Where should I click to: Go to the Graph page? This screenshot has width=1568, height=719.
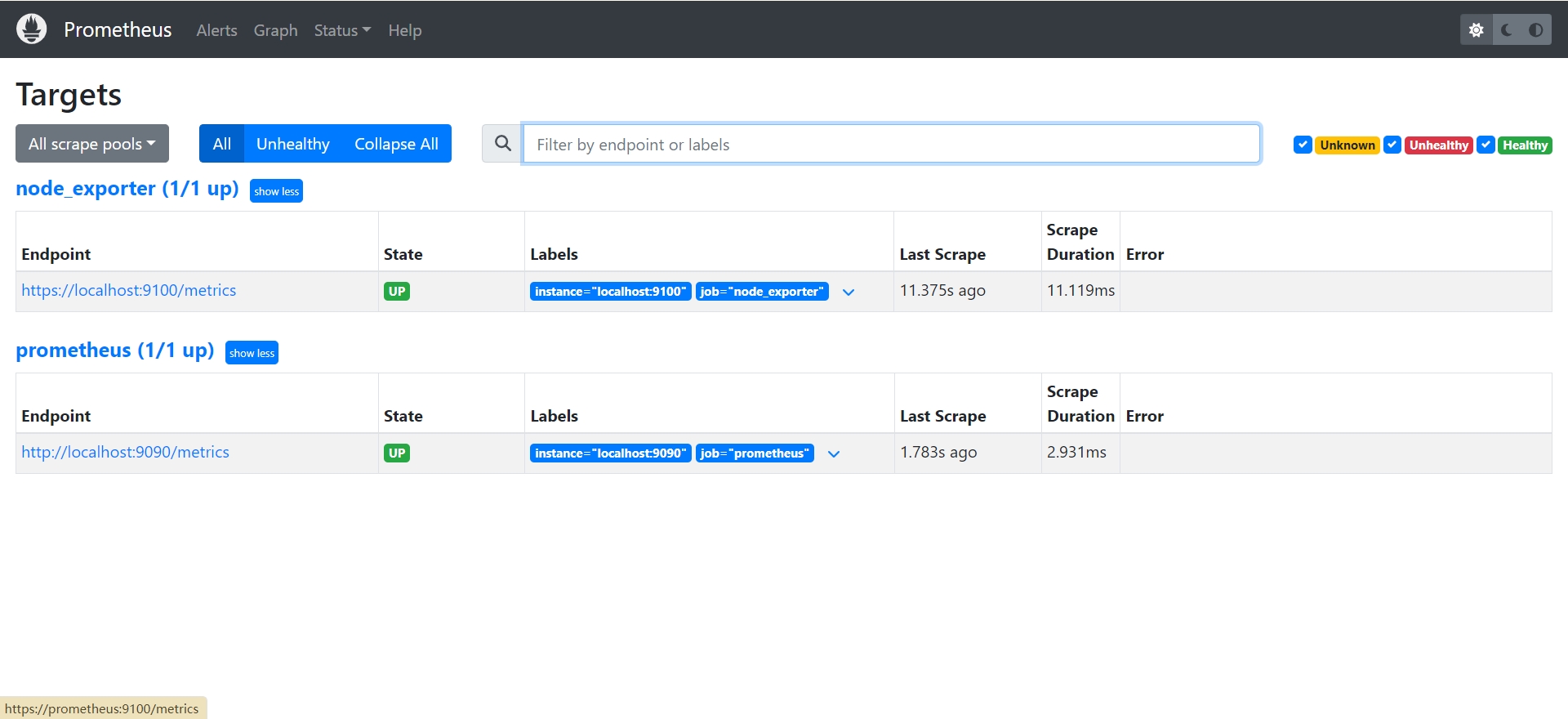275,30
